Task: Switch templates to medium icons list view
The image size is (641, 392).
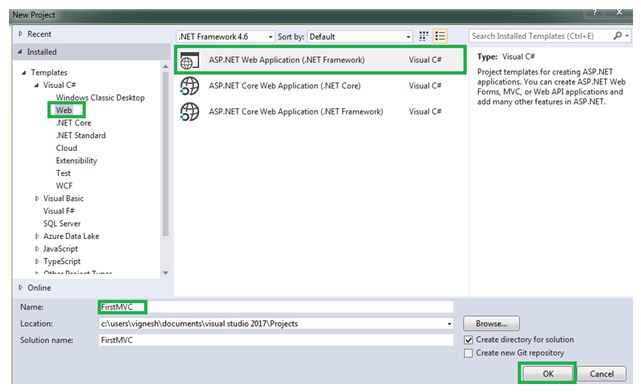Action: click(x=440, y=36)
